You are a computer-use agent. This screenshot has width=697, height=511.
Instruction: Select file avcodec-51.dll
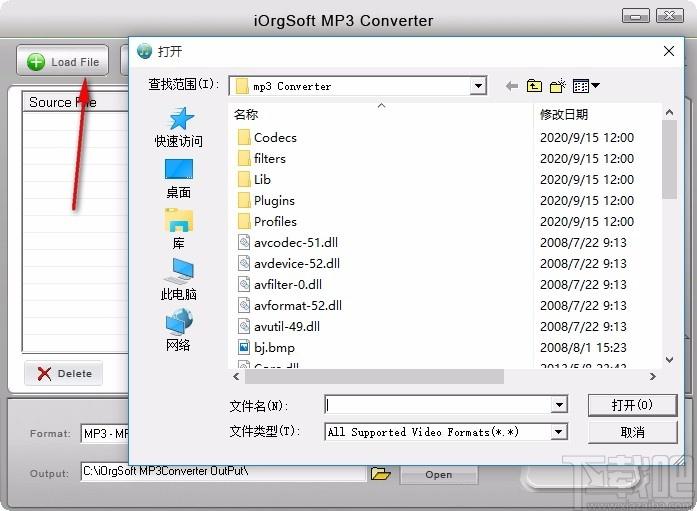point(288,243)
